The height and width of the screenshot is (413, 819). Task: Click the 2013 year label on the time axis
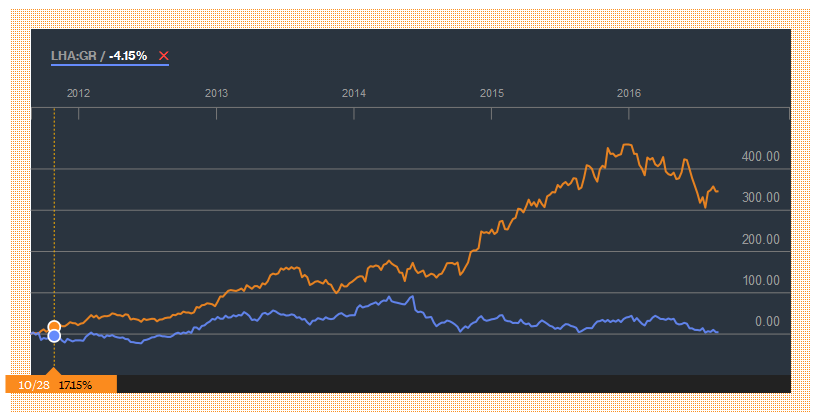(216, 93)
